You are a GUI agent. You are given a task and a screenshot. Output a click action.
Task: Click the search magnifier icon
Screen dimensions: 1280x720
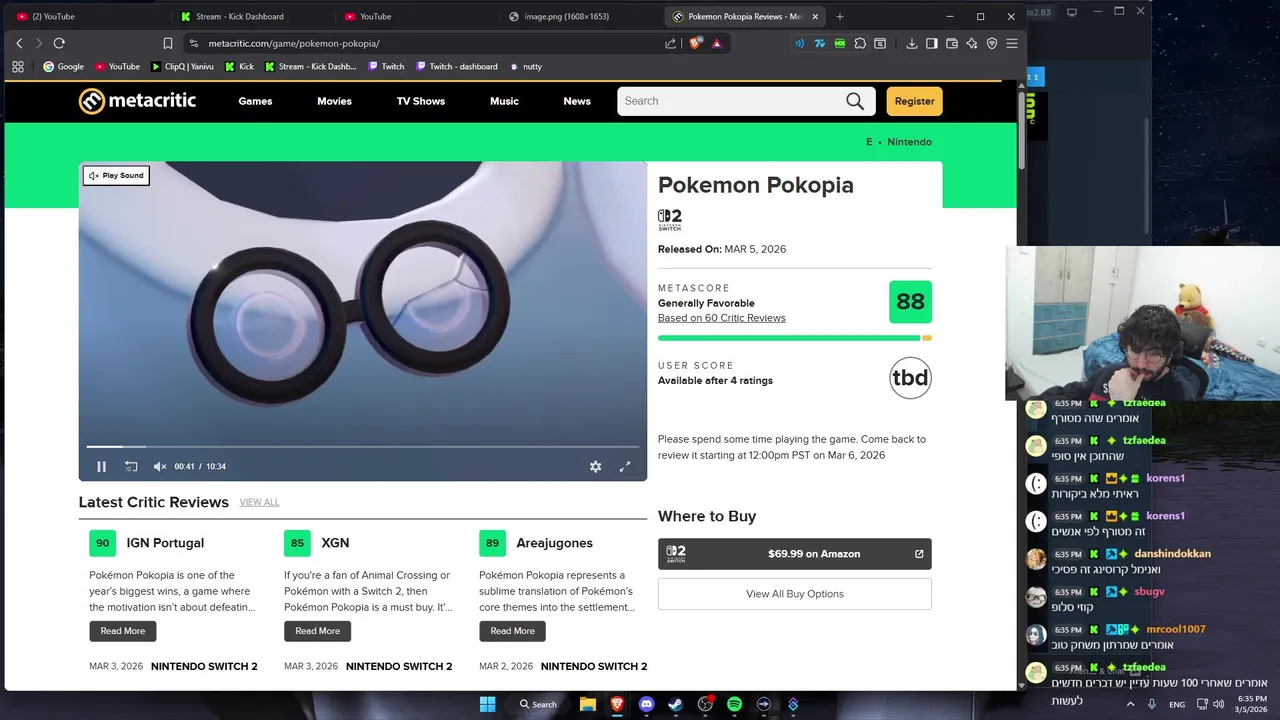pyautogui.click(x=855, y=101)
